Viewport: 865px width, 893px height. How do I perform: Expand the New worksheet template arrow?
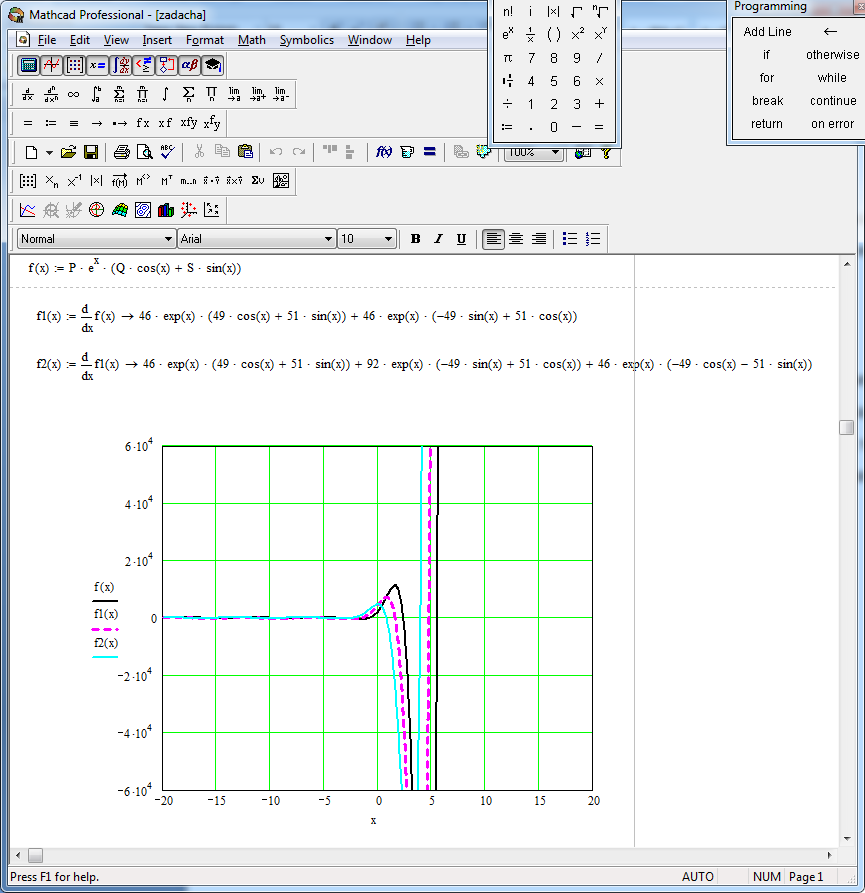click(50, 153)
